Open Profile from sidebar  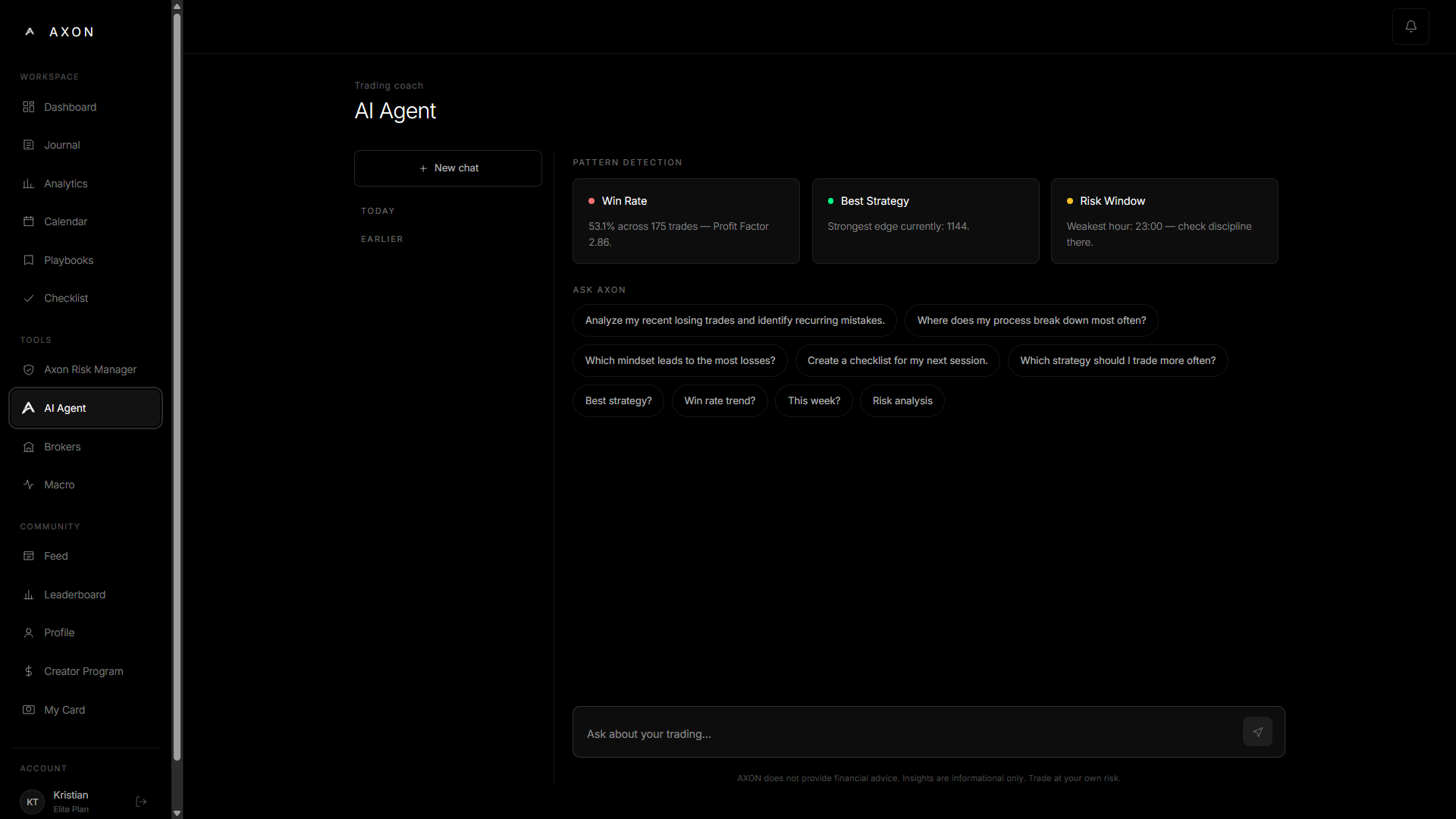pyautogui.click(x=86, y=632)
